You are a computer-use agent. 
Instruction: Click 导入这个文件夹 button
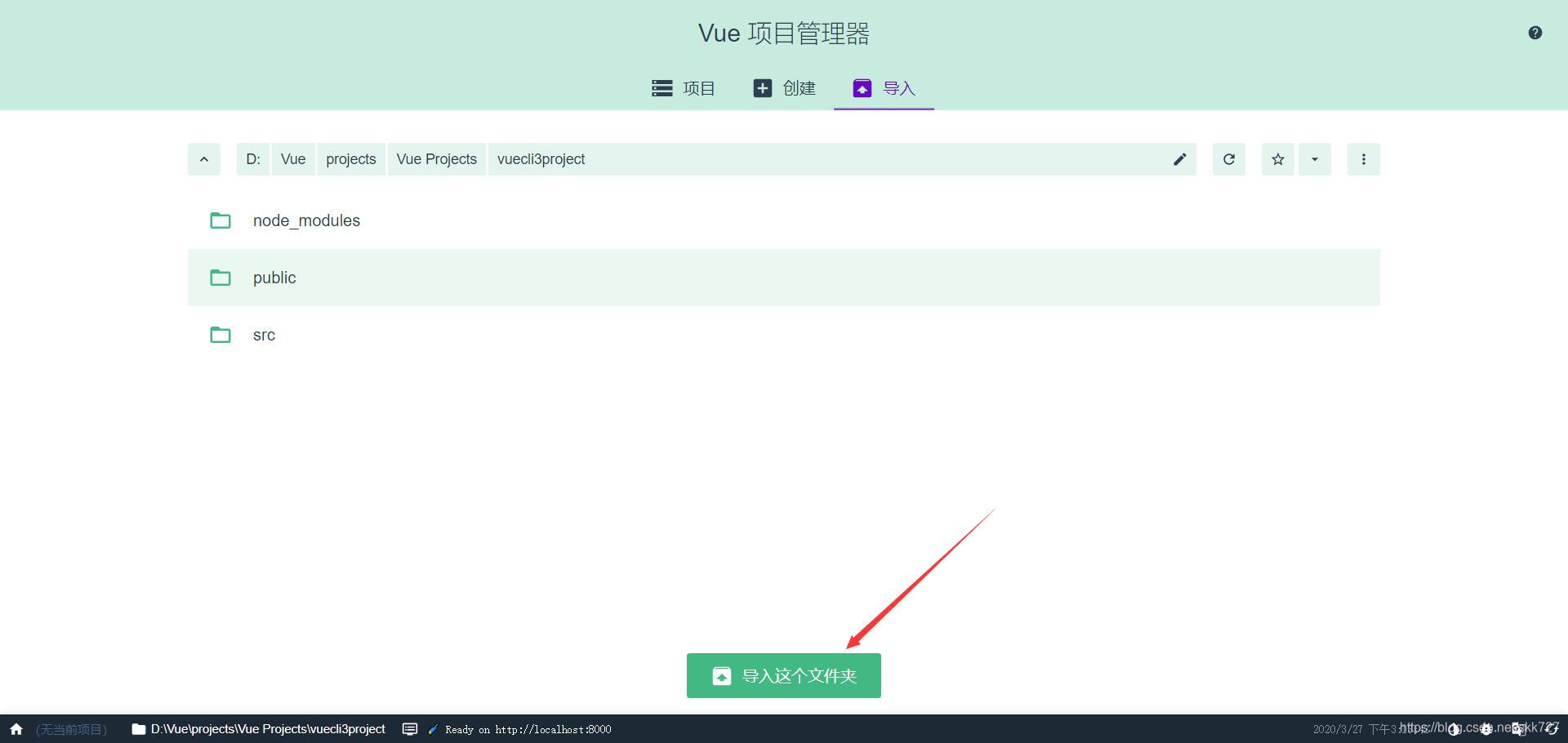point(784,676)
